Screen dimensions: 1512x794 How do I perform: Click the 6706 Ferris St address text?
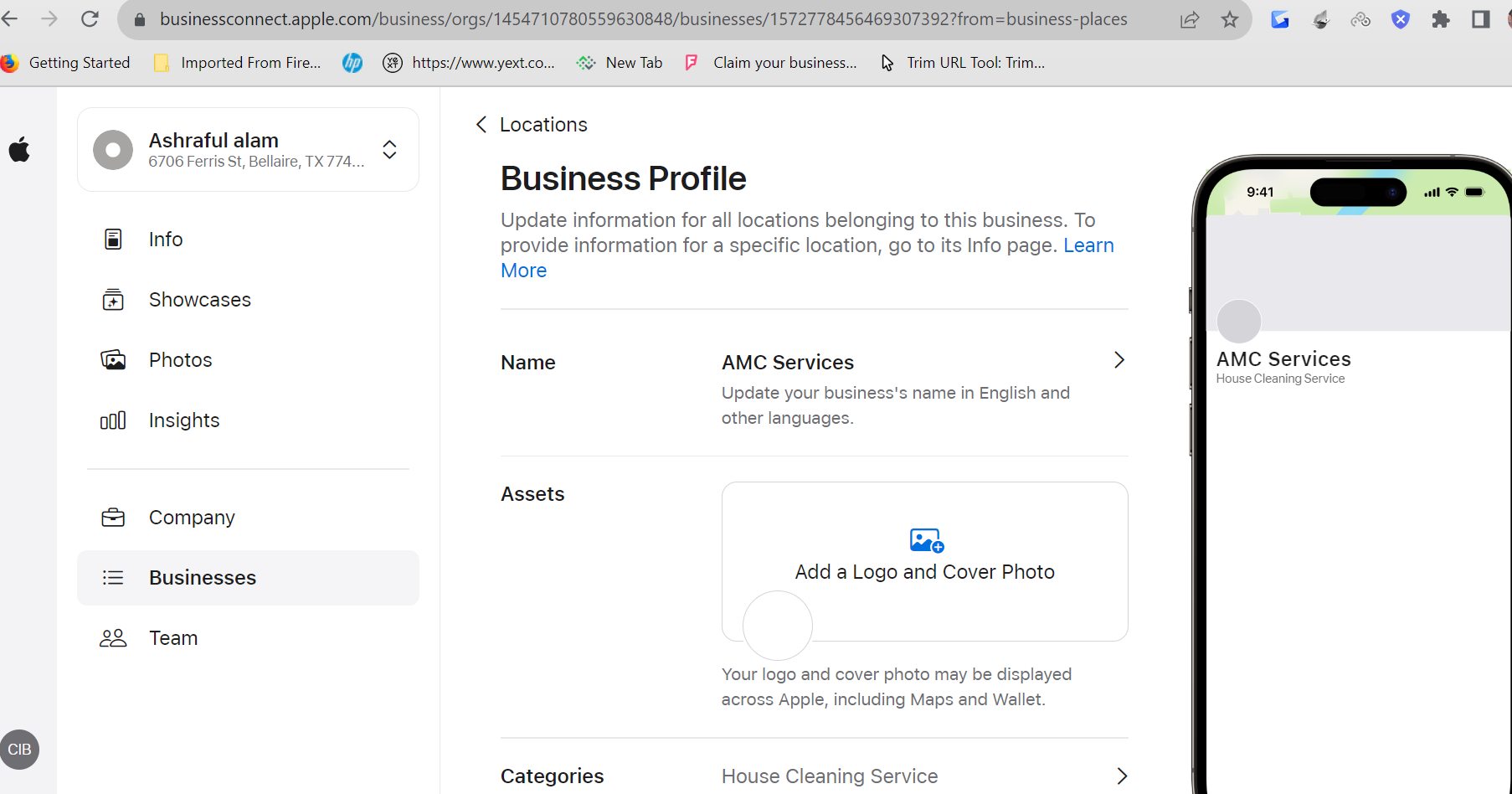pyautogui.click(x=256, y=162)
